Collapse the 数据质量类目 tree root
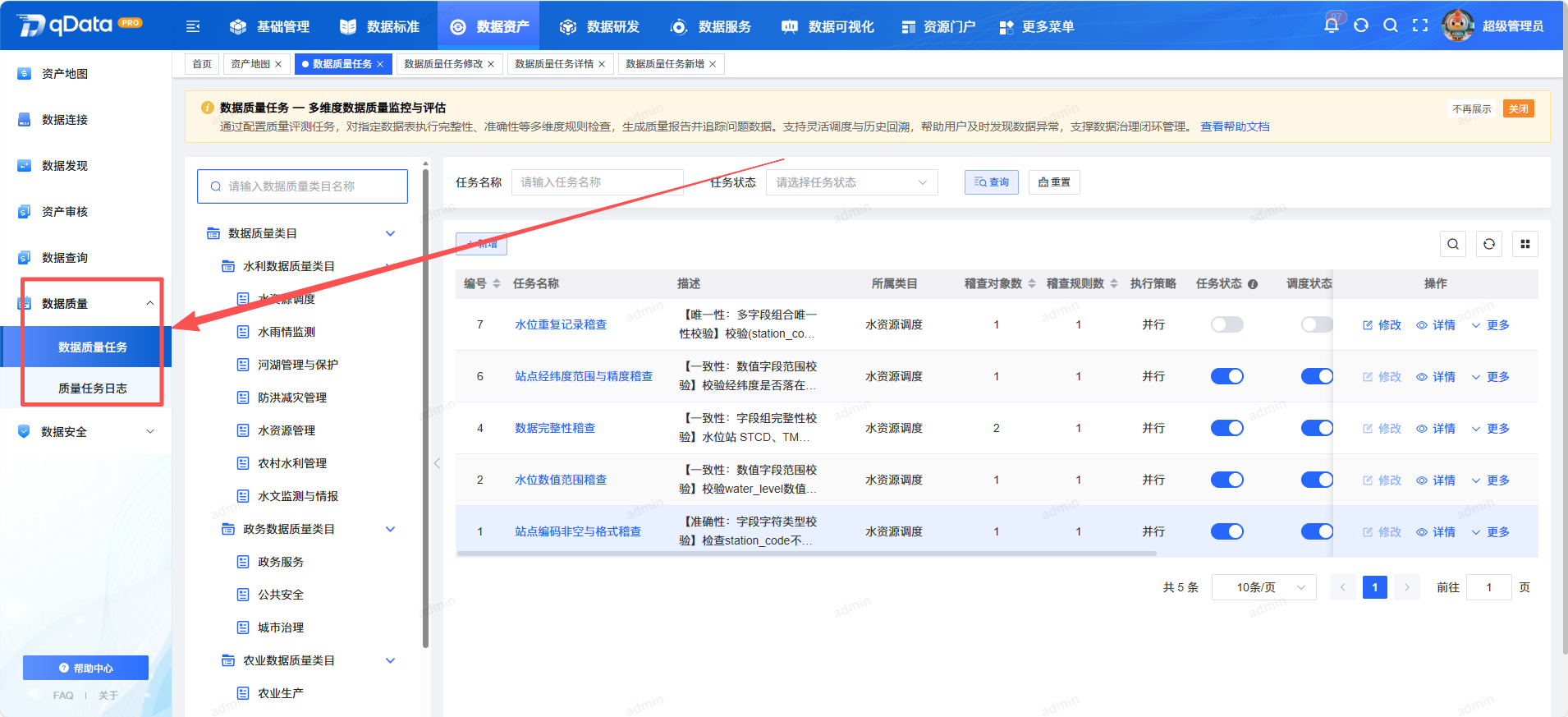Viewport: 1568px width, 717px height. [391, 233]
